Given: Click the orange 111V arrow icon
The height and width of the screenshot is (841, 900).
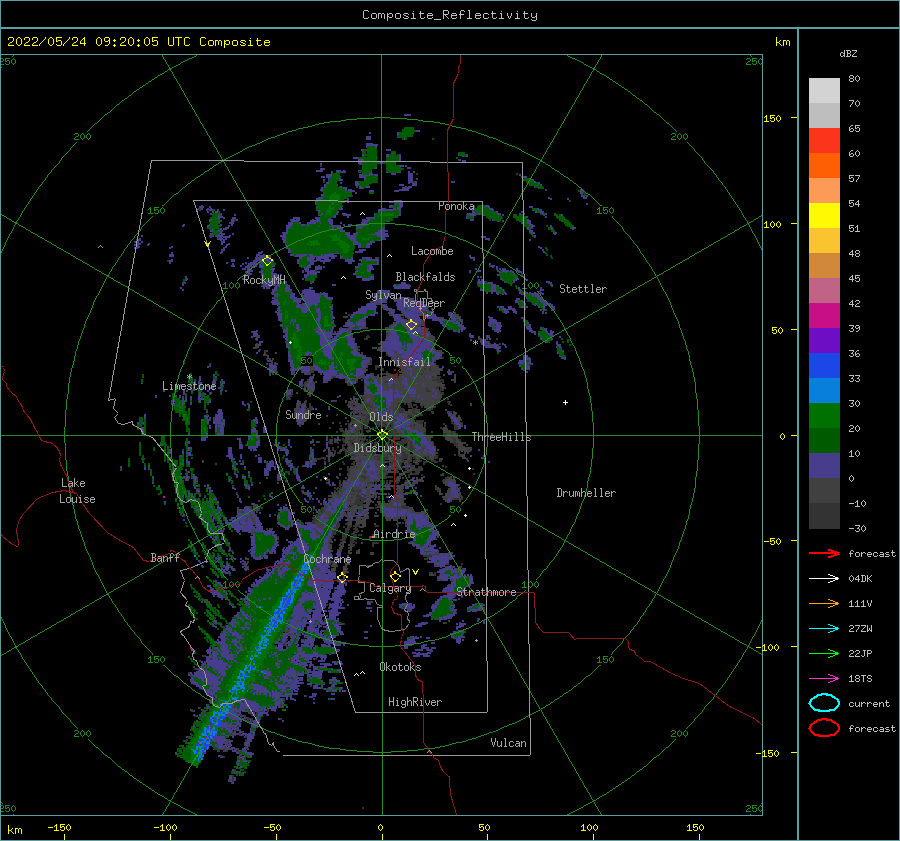Looking at the screenshot, I should [824, 603].
